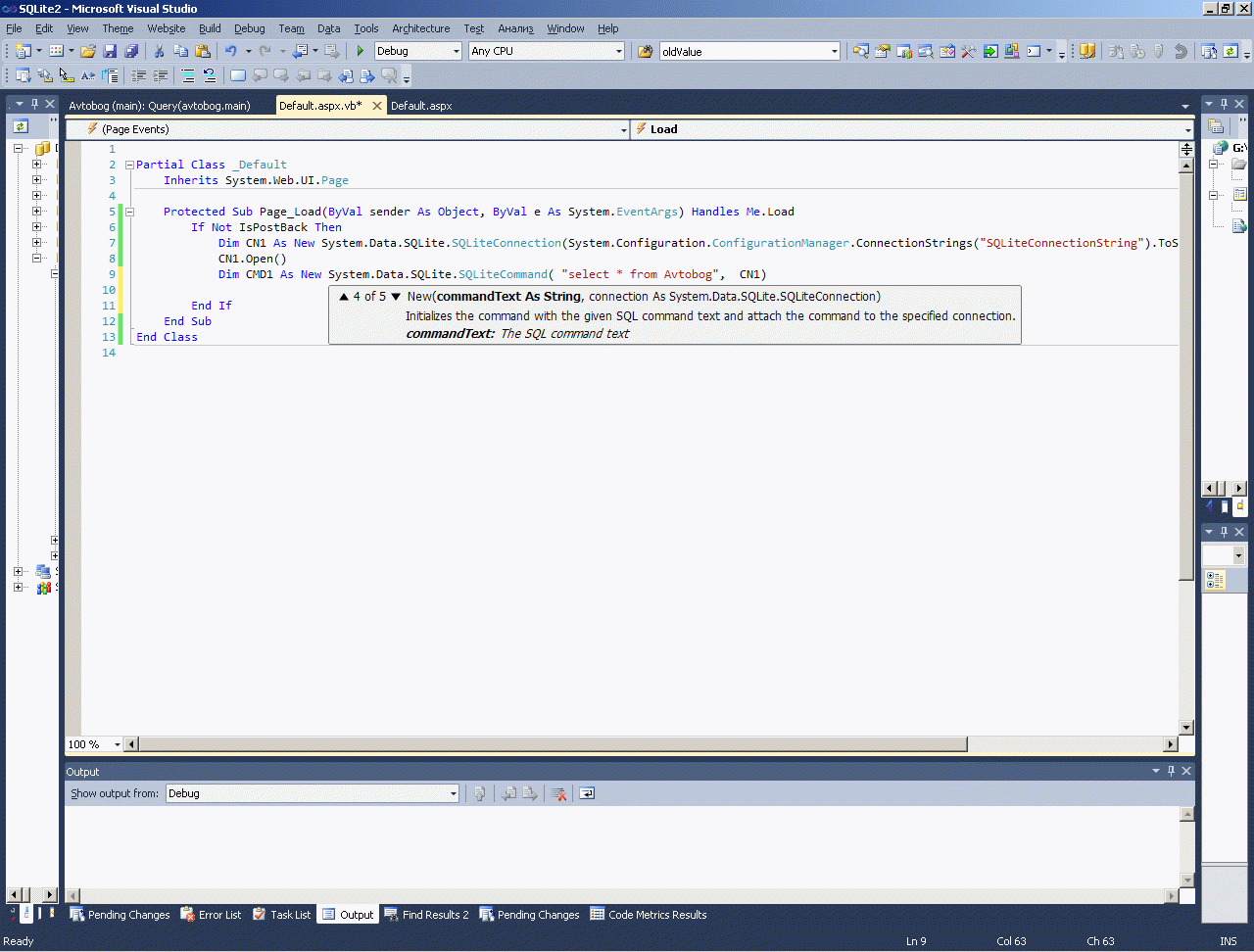This screenshot has width=1254, height=952.
Task: Open the File menu
Action: tap(14, 28)
